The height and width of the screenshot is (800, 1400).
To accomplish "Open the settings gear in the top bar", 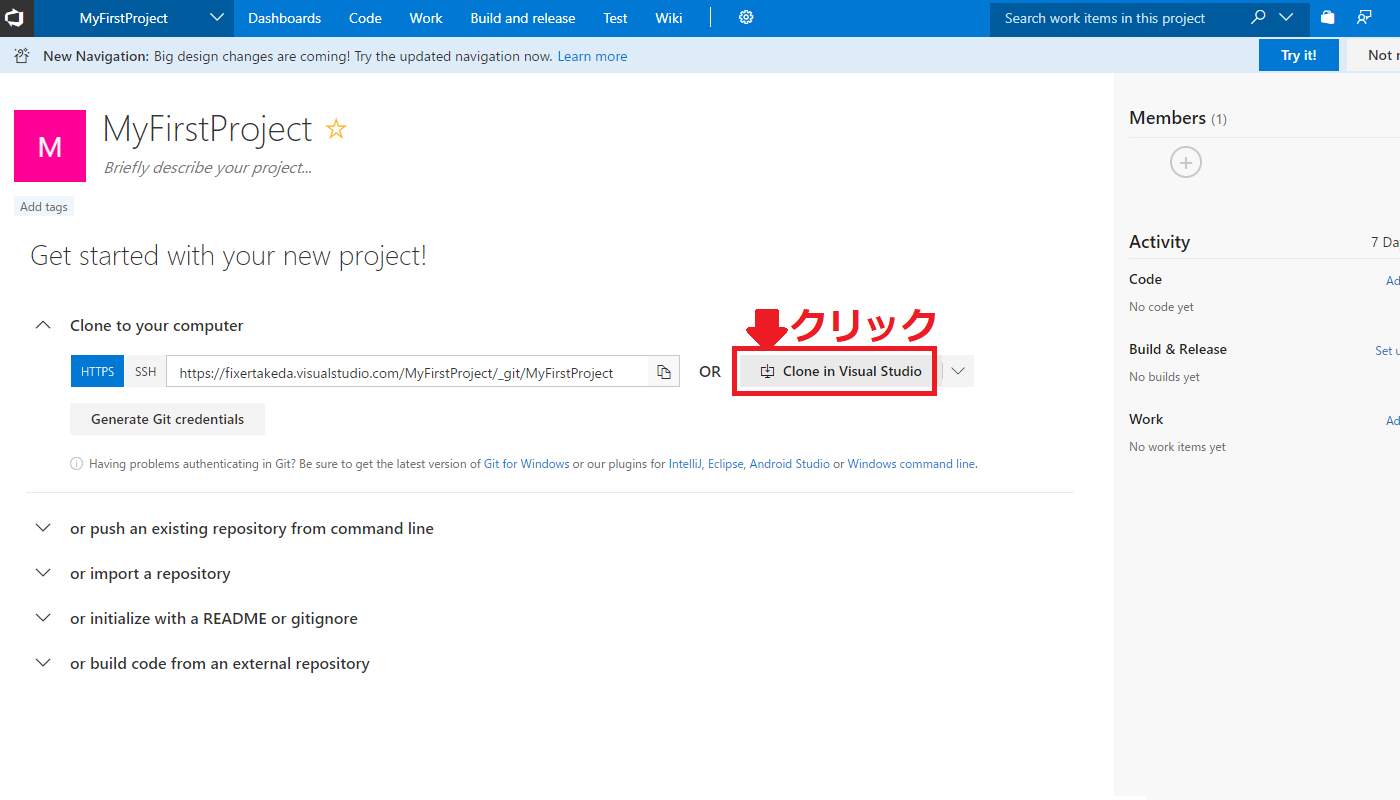I will 746,18.
